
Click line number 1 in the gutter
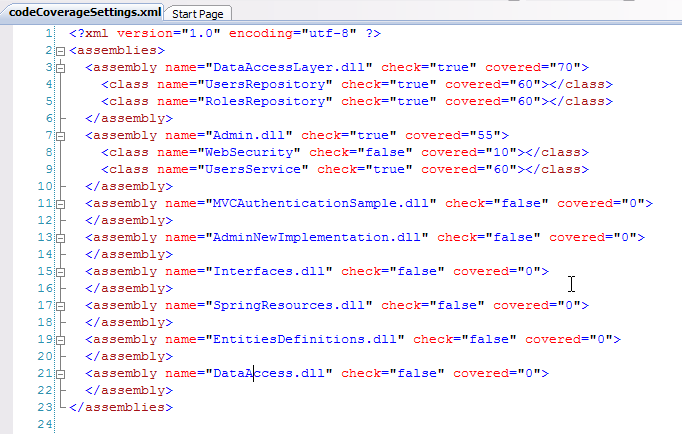49,33
